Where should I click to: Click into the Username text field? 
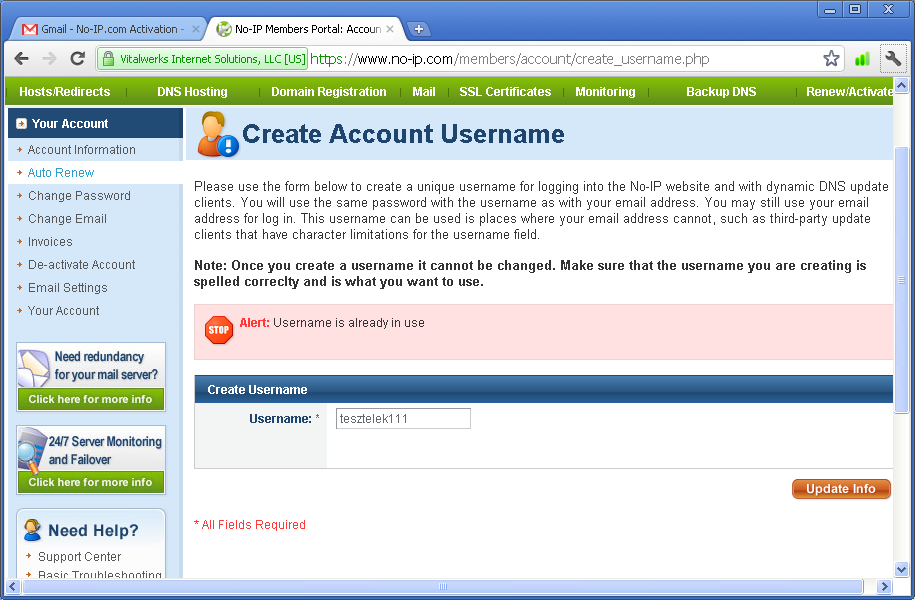[x=403, y=418]
